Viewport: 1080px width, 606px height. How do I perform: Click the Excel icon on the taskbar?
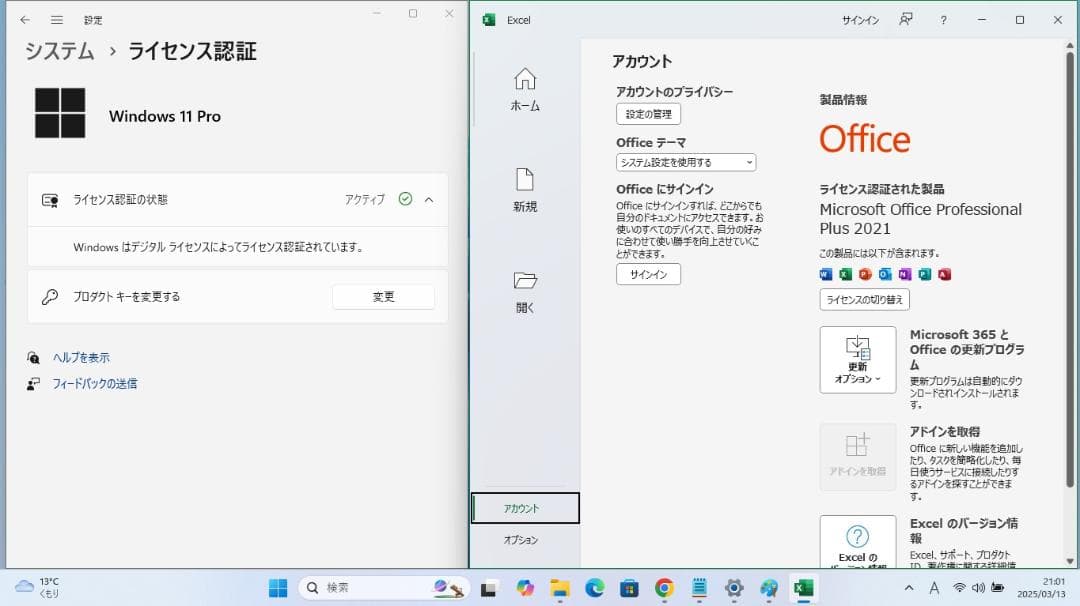pyautogui.click(x=804, y=588)
